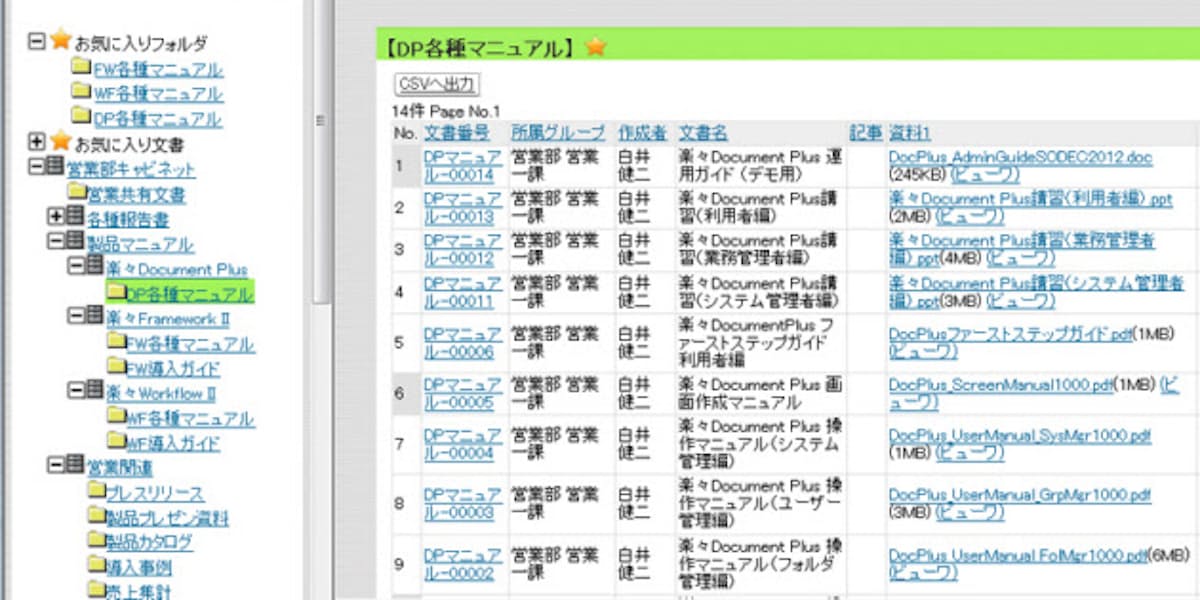The width and height of the screenshot is (1200, 600).
Task: Sort by 文書名 column header
Action: click(703, 132)
